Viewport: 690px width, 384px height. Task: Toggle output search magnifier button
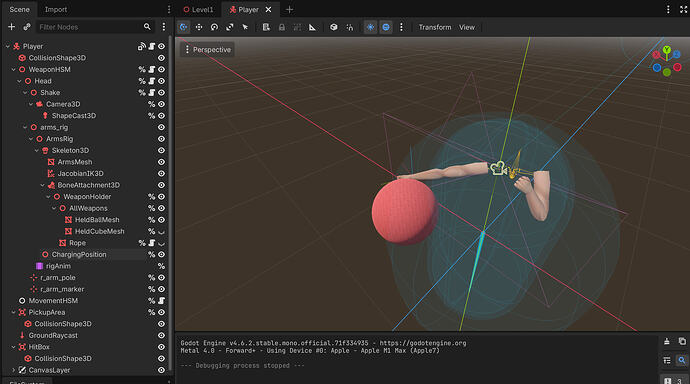click(682, 360)
